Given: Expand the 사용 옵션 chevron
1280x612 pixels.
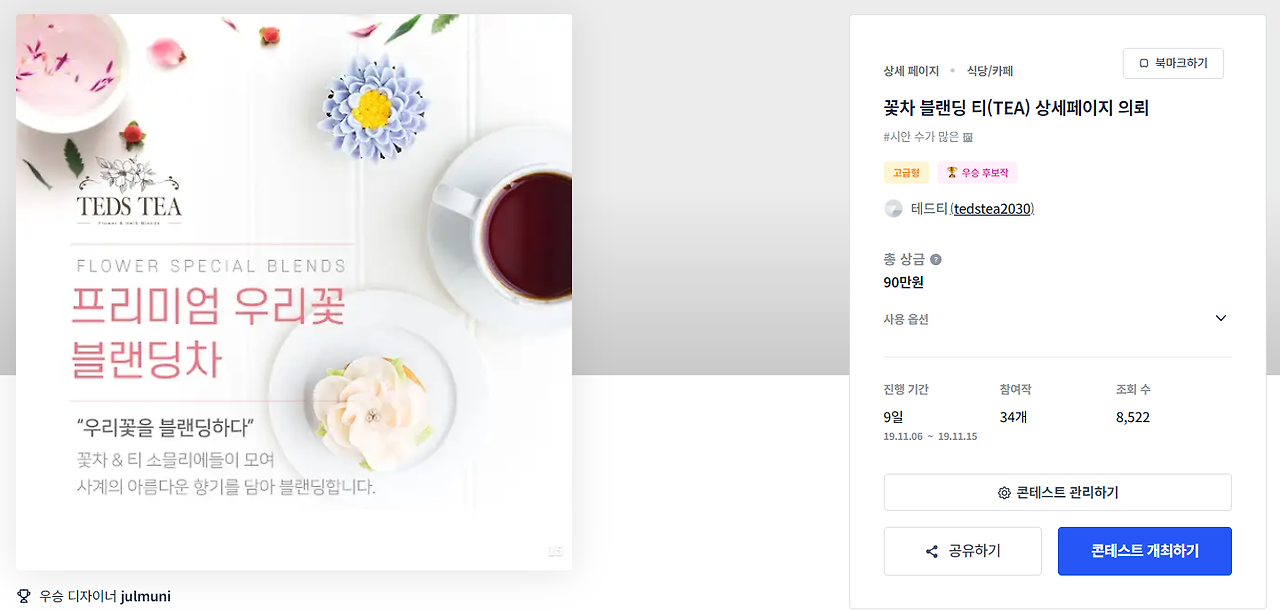Looking at the screenshot, I should (x=1220, y=318).
